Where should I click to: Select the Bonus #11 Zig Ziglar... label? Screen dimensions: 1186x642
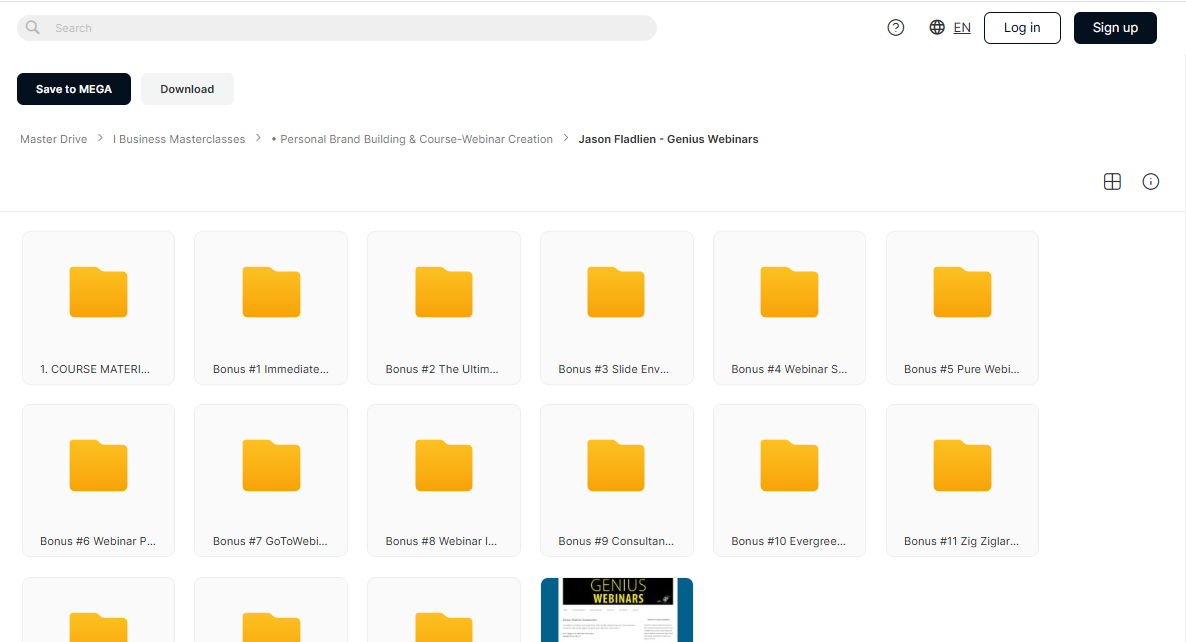coord(961,541)
